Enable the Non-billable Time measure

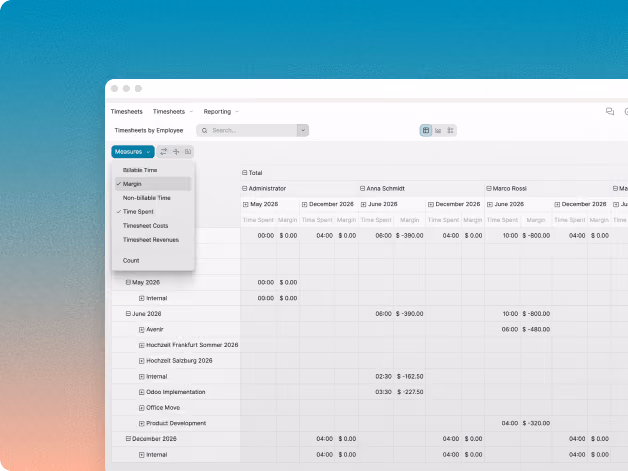tap(153, 198)
